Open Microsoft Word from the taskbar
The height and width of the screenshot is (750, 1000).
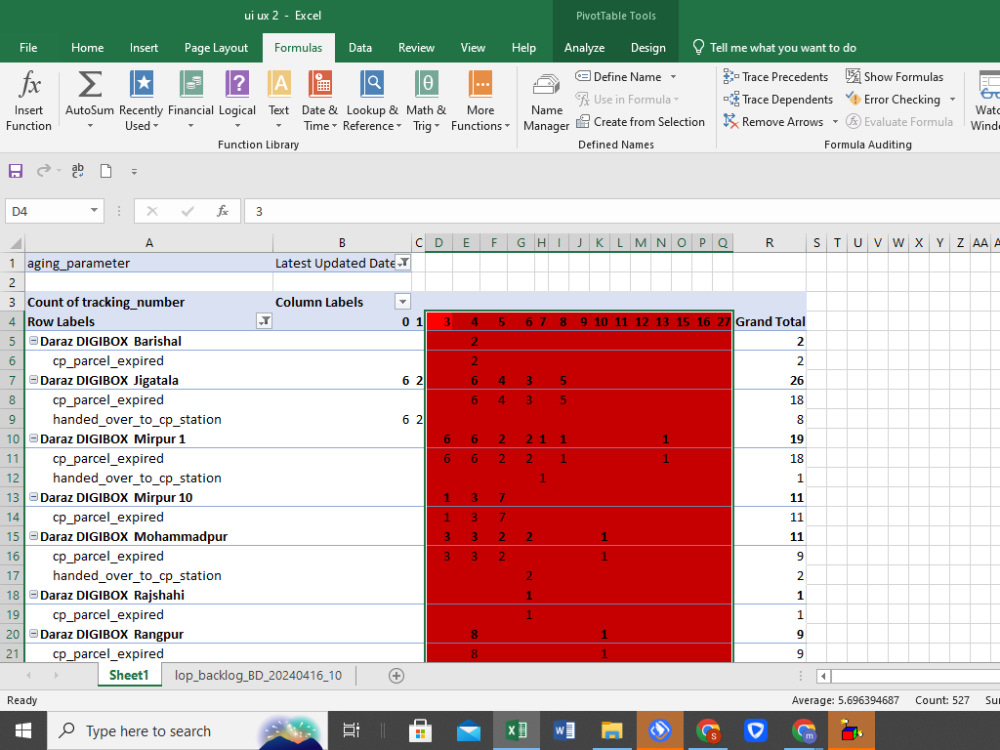564,731
